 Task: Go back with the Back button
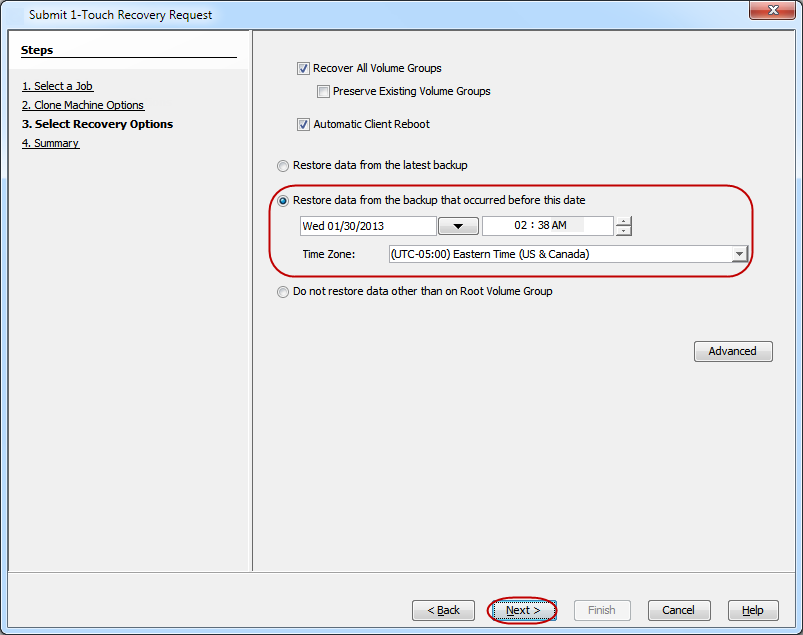coord(443,610)
